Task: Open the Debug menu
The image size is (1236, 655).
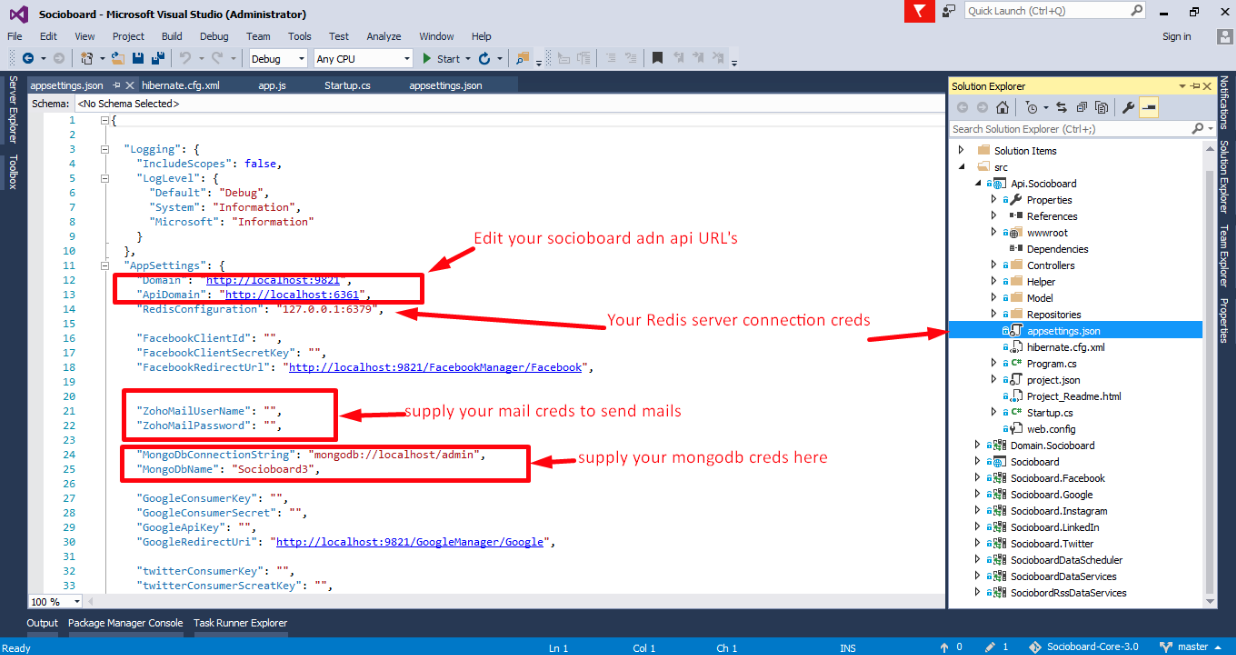Action: (214, 36)
